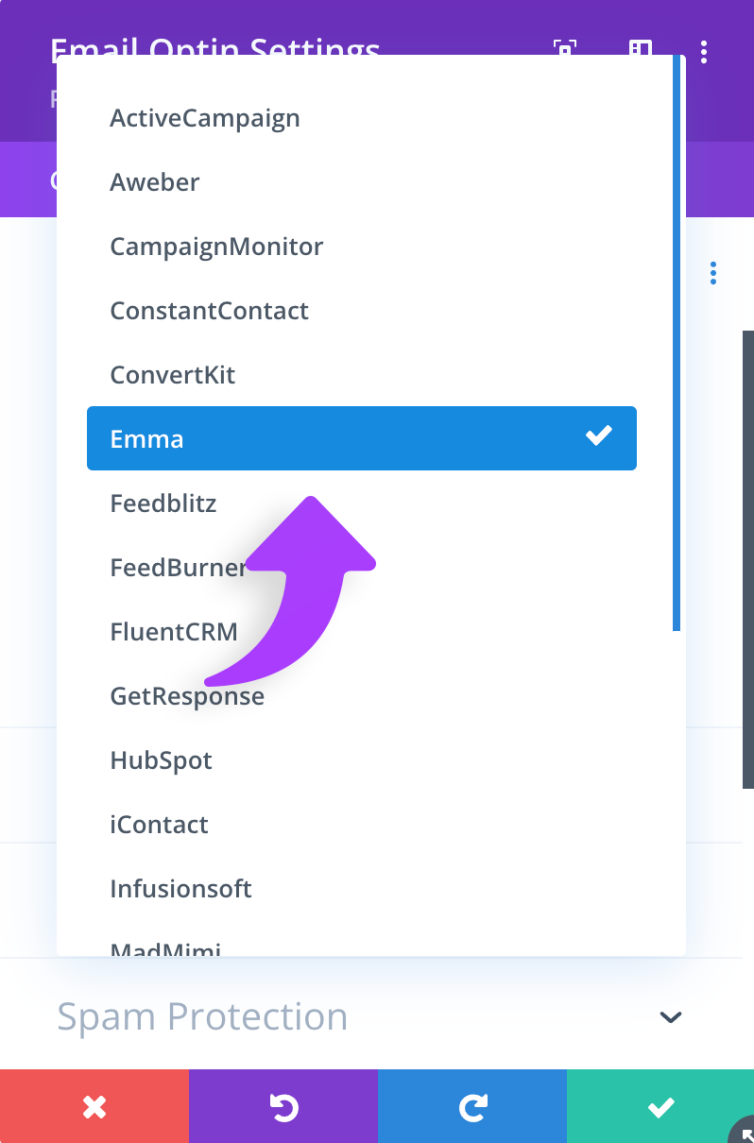Pick ActiveCampaign from the provider list
The height and width of the screenshot is (1143, 754).
coord(205,118)
